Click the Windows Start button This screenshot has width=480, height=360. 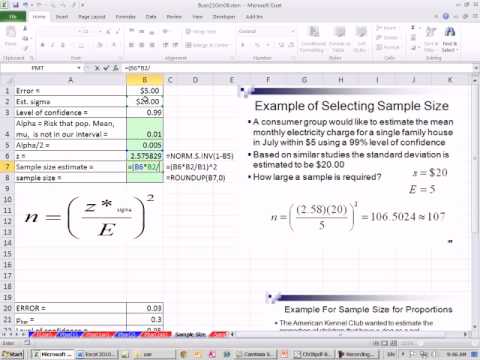[12, 354]
